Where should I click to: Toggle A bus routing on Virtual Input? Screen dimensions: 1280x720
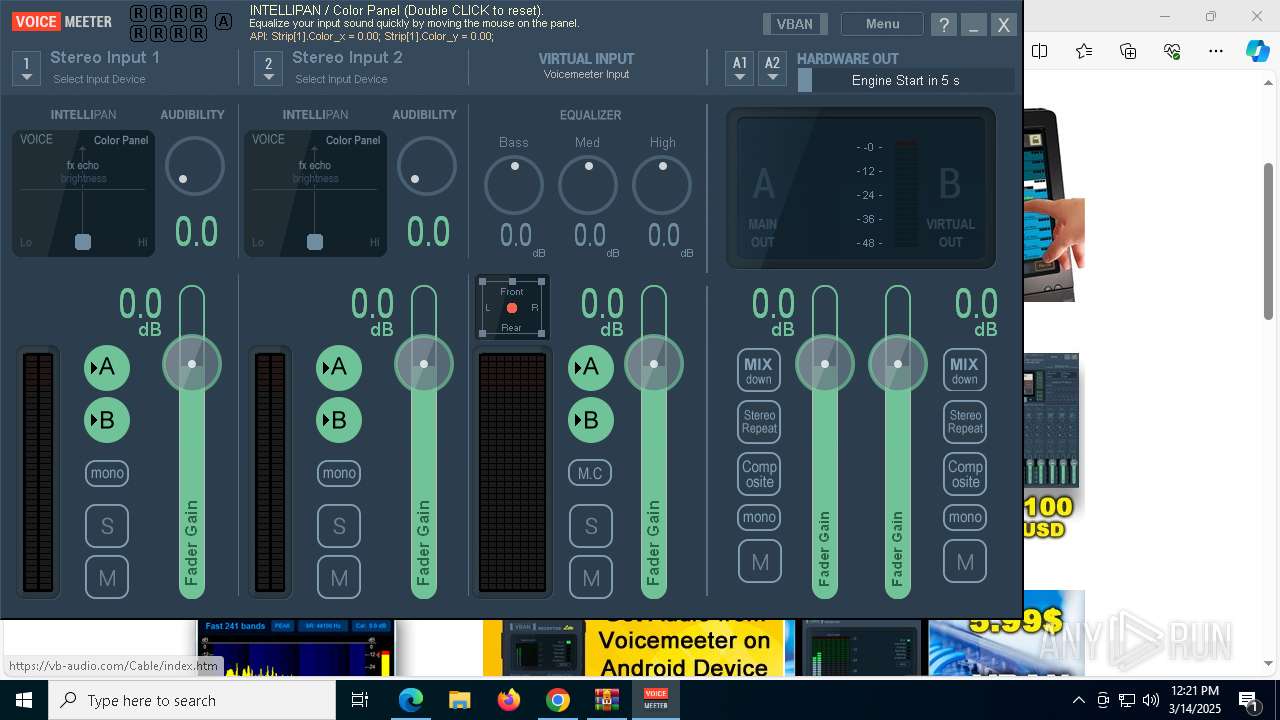(x=591, y=368)
